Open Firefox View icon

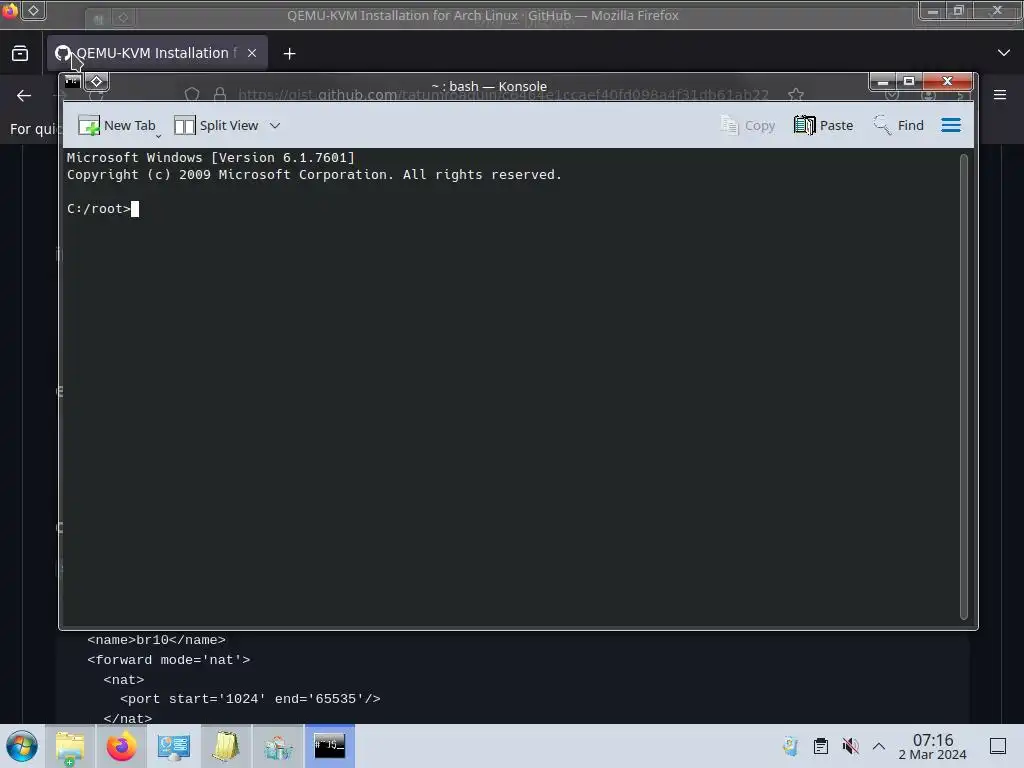tap(20, 54)
